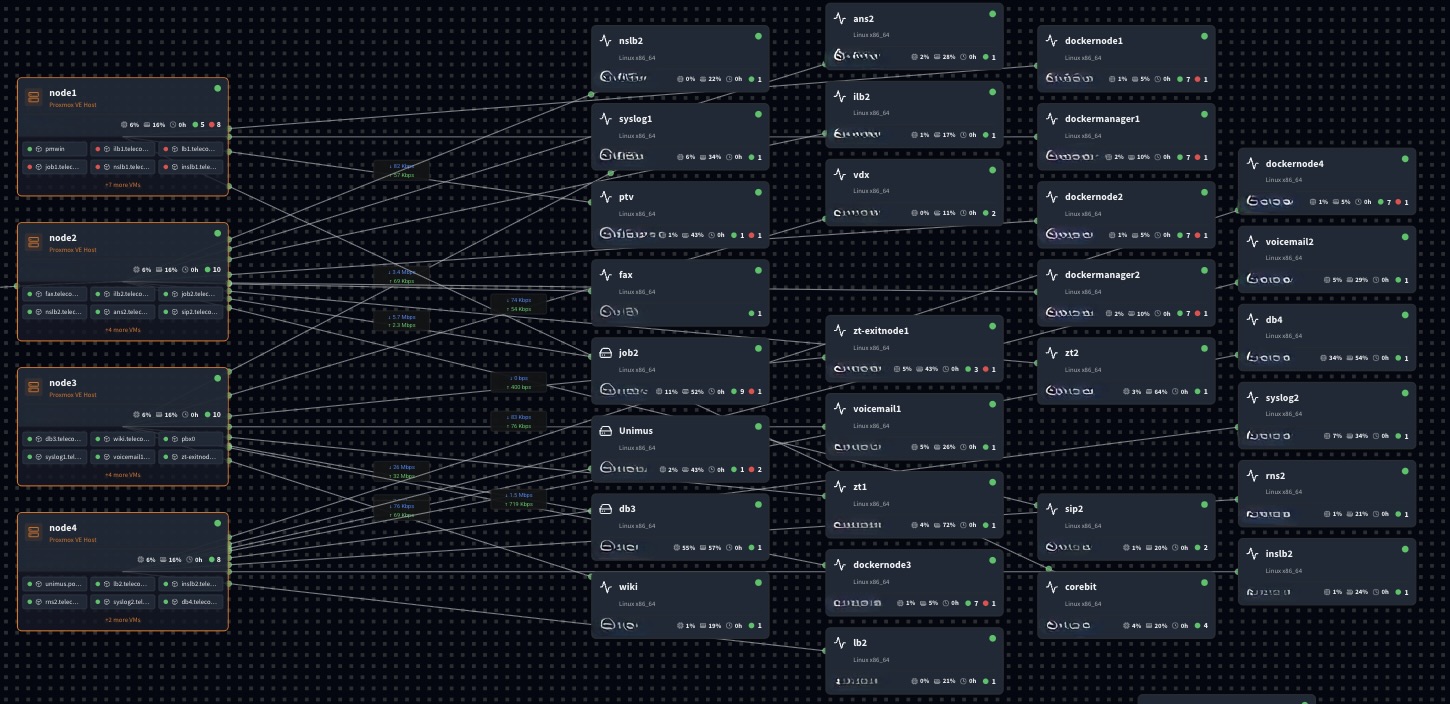
Task: Click the green status dot on node2
Action: click(x=217, y=232)
